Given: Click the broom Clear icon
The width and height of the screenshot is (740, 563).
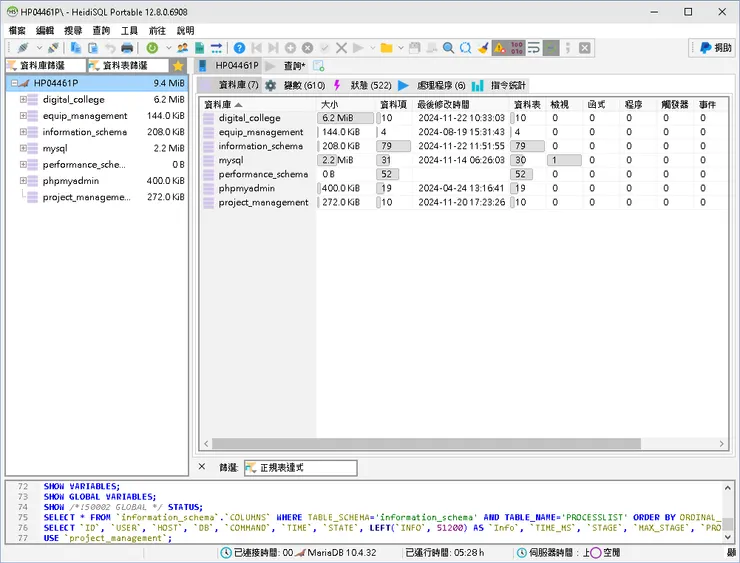Looking at the screenshot, I should click(482, 48).
